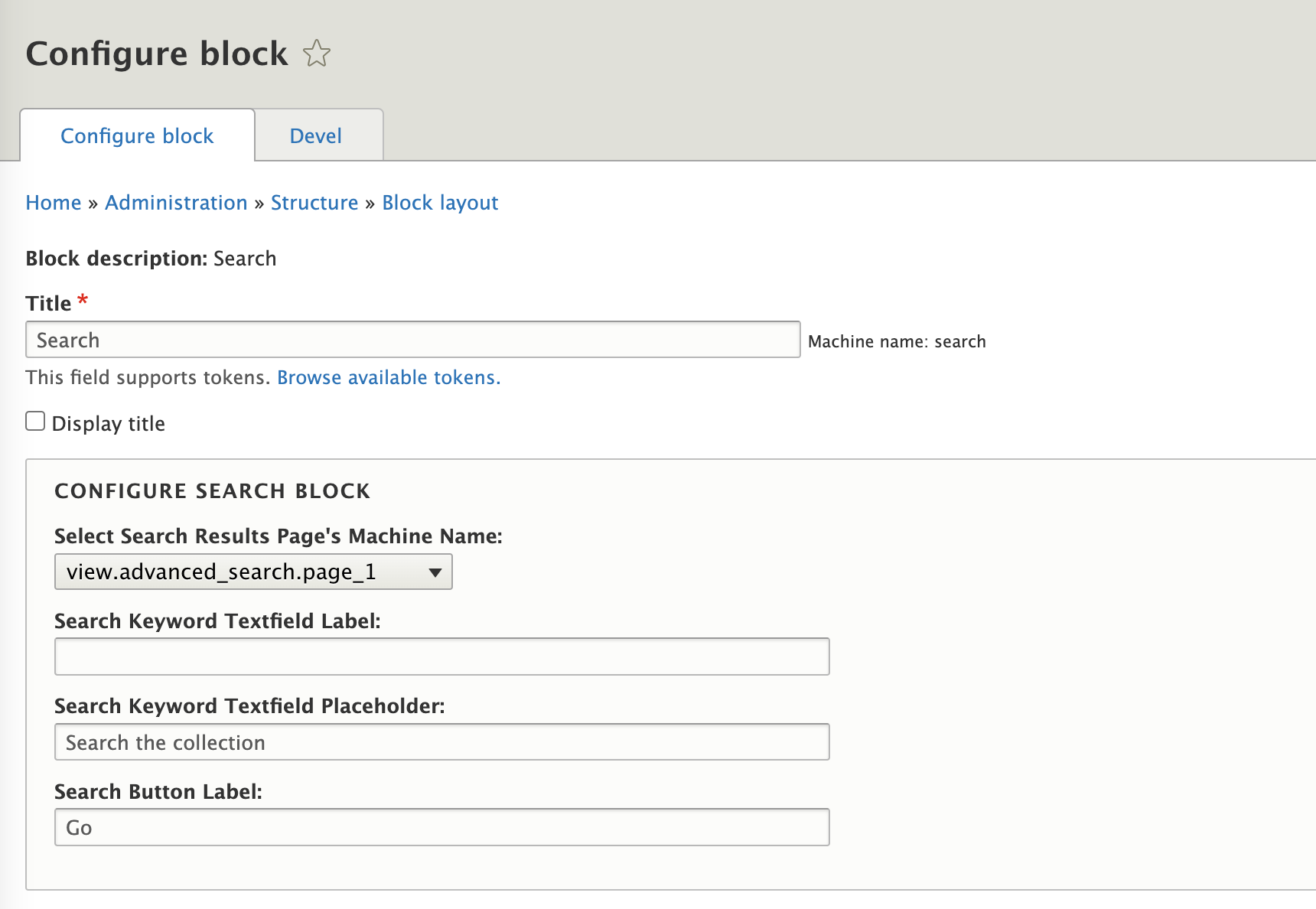Image resolution: width=1316 pixels, height=909 pixels.
Task: Click the Search Button Label caption text
Action: [x=158, y=792]
